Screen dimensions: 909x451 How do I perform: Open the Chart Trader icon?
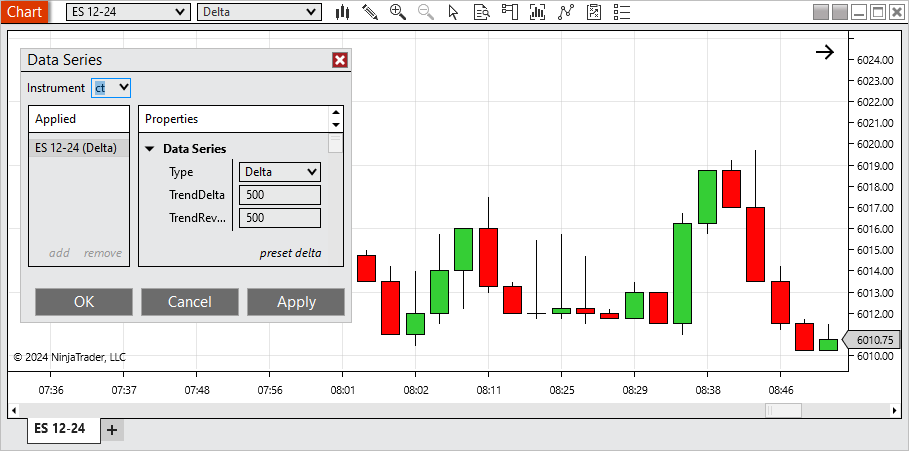pos(510,12)
